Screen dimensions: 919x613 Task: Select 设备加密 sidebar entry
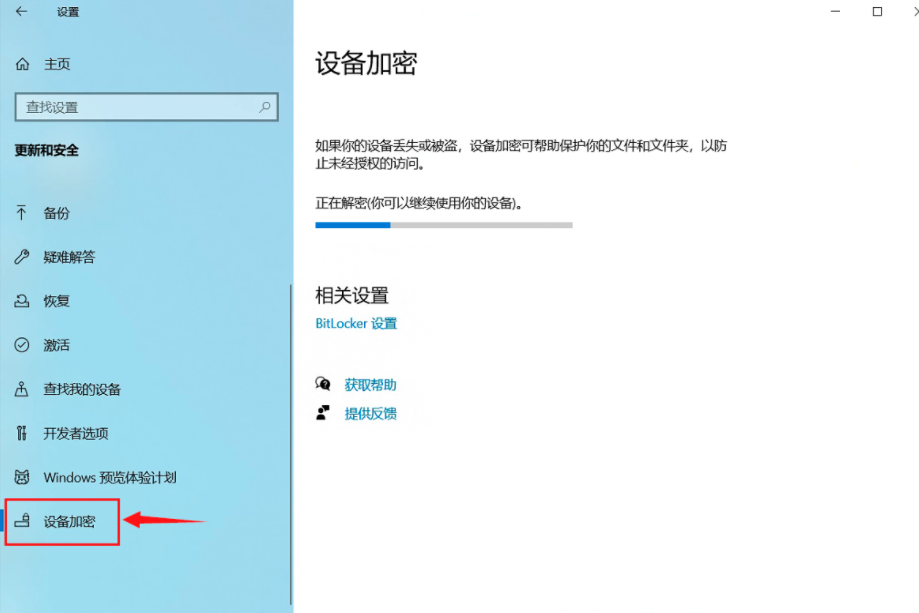click(69, 521)
